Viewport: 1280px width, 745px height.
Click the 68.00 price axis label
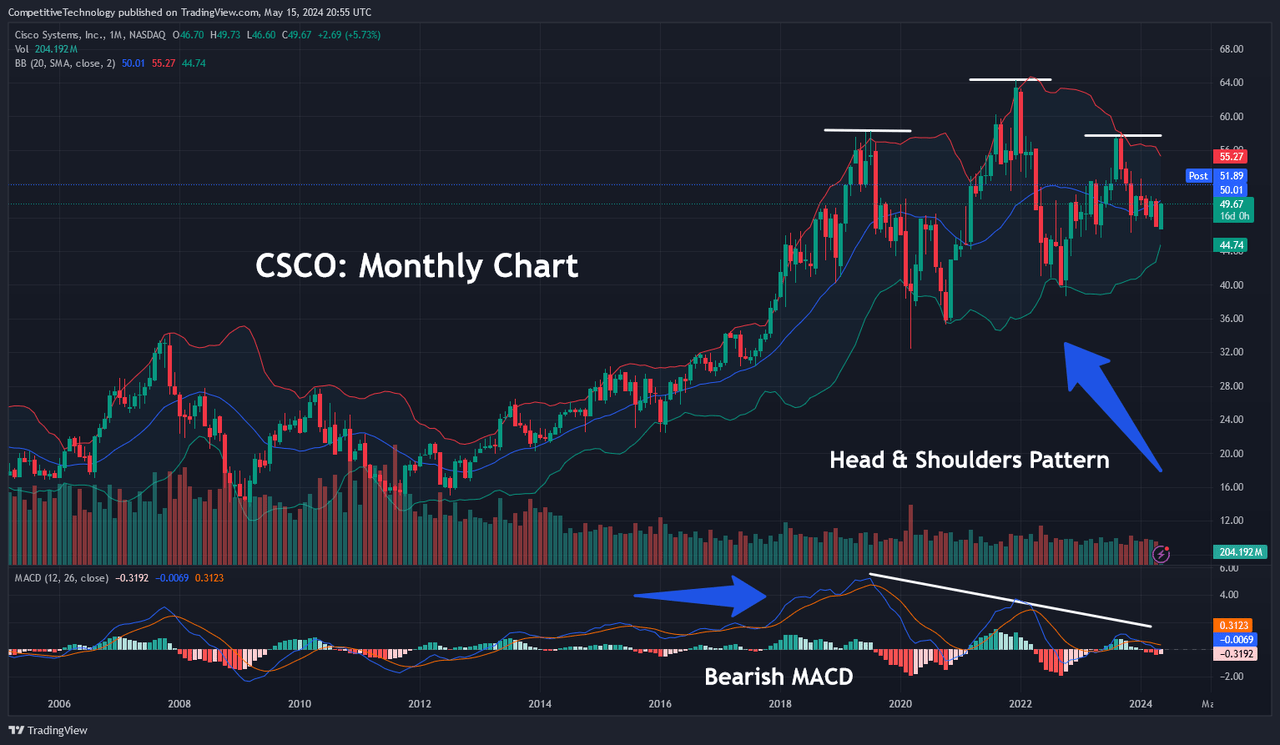point(1231,49)
